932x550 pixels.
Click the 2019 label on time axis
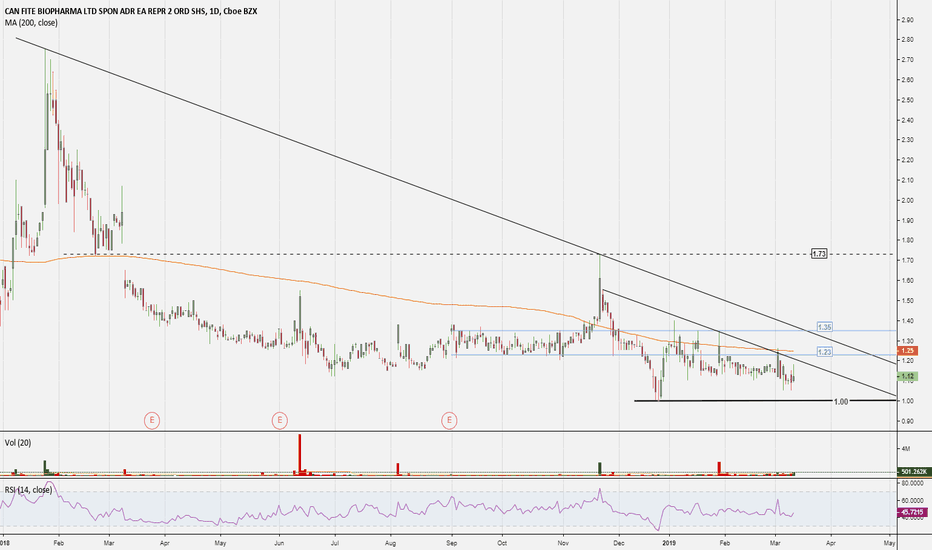669,543
